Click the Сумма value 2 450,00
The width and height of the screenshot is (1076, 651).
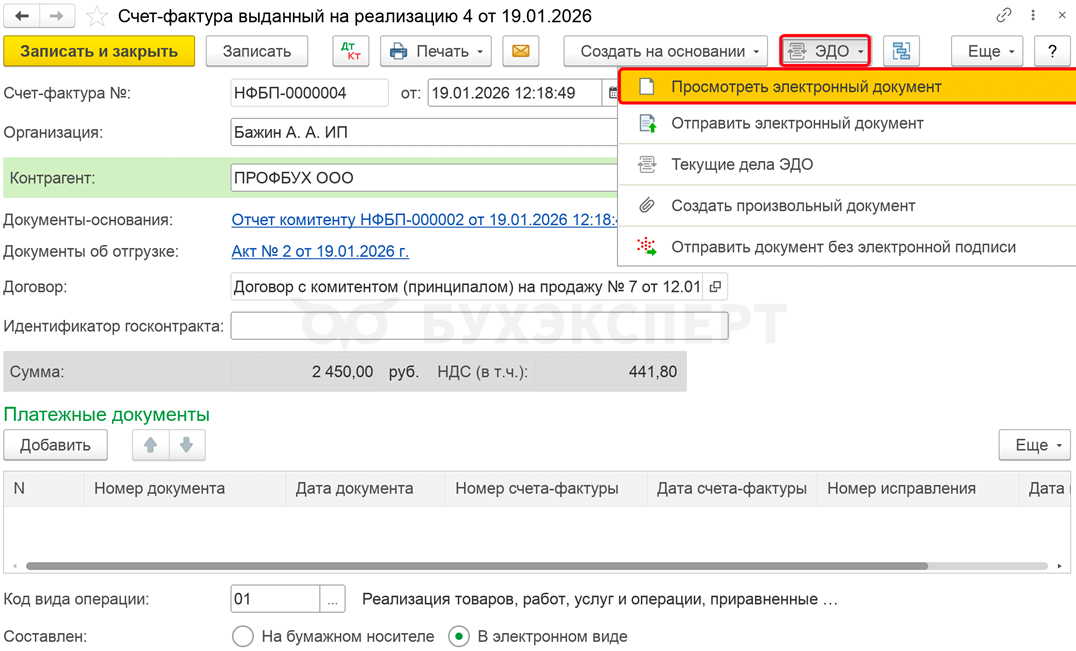tap(304, 372)
